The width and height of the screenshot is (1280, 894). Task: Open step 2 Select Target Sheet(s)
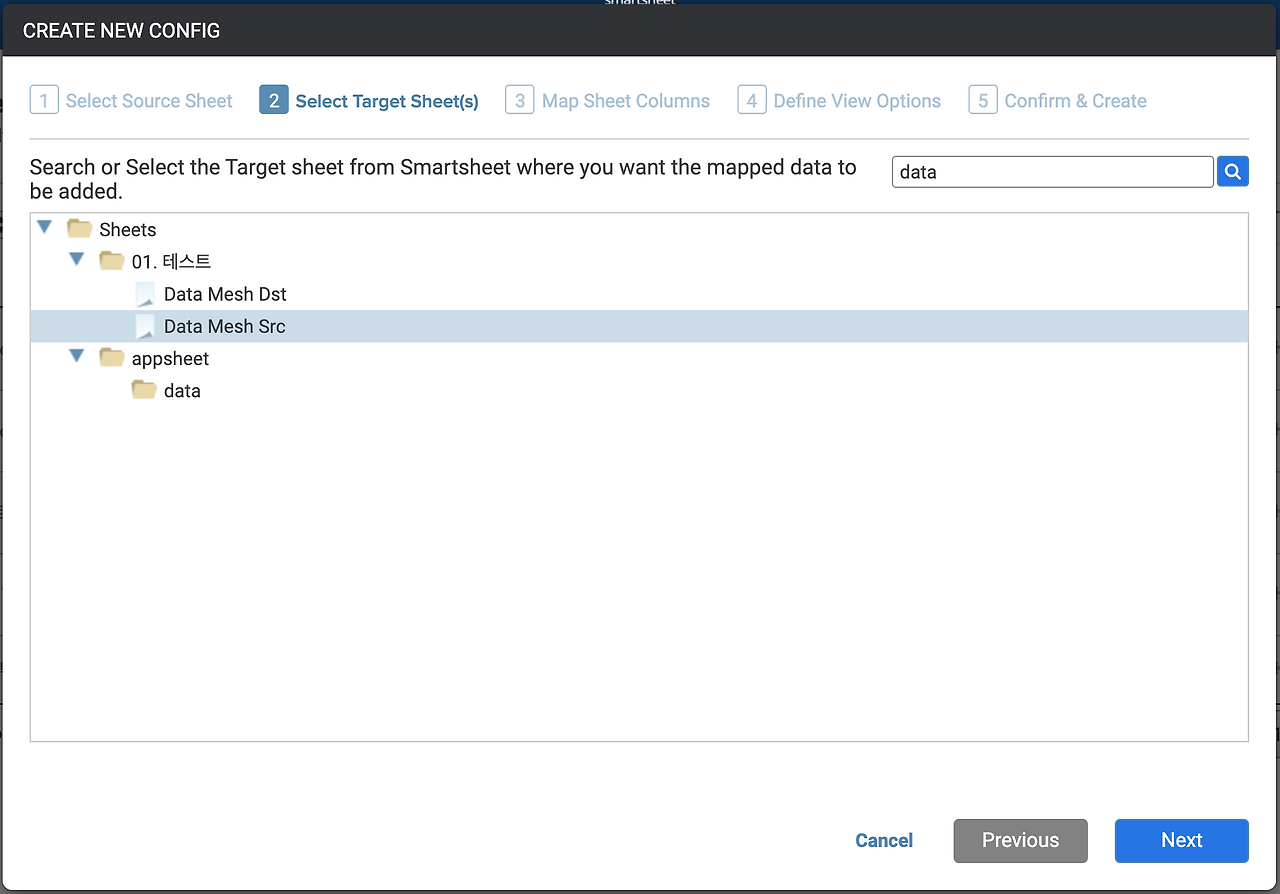(x=369, y=101)
